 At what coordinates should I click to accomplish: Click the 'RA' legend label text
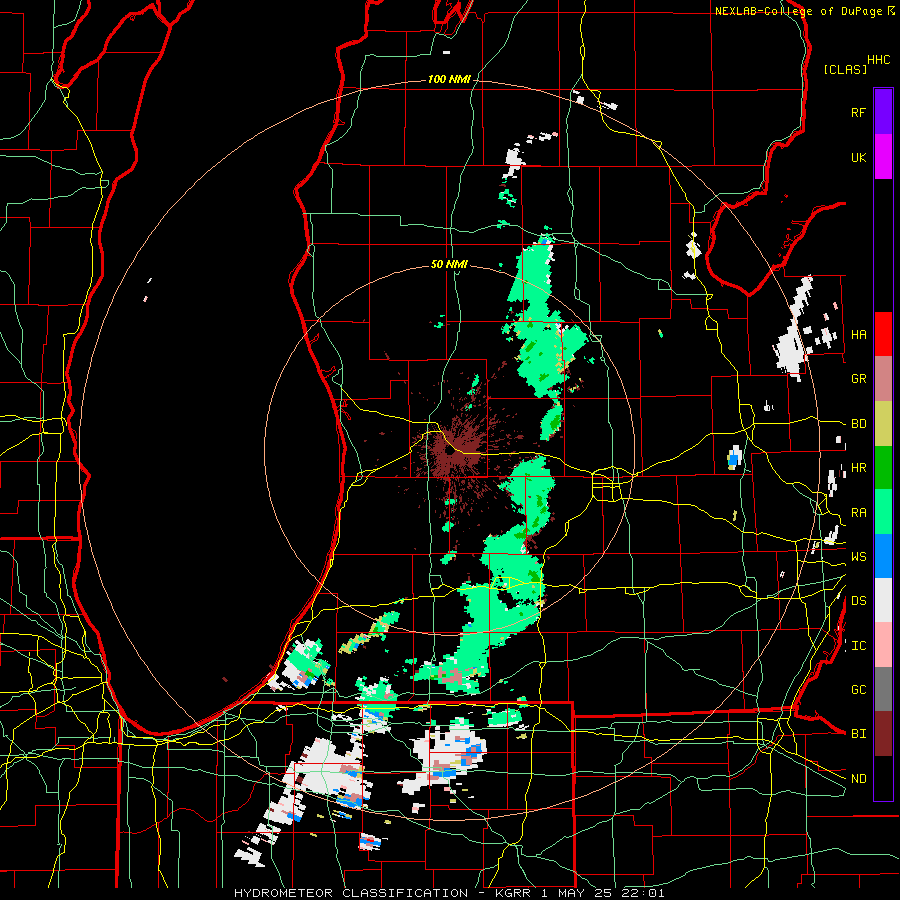tap(858, 513)
